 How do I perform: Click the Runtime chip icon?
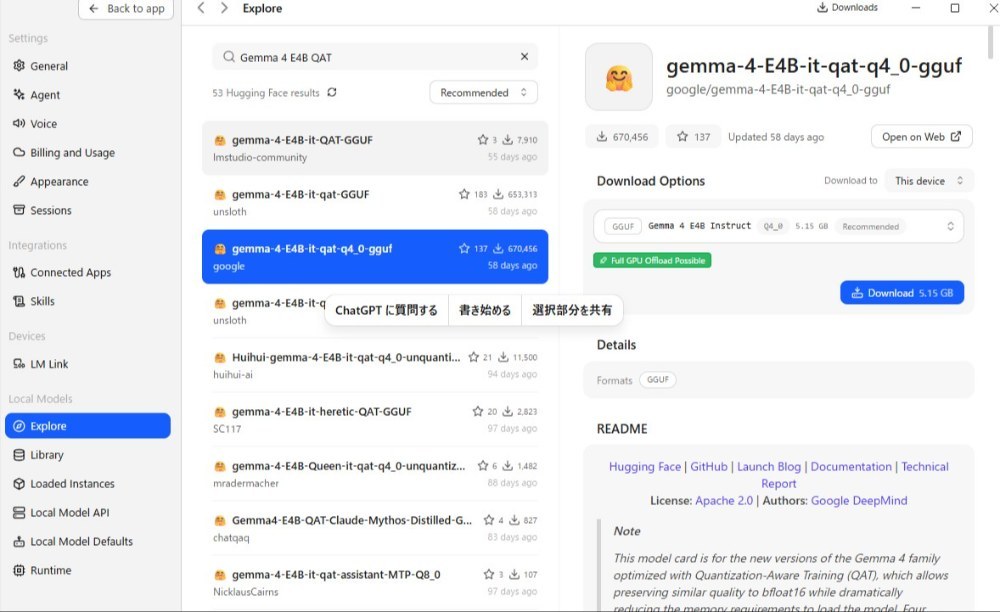coord(18,570)
